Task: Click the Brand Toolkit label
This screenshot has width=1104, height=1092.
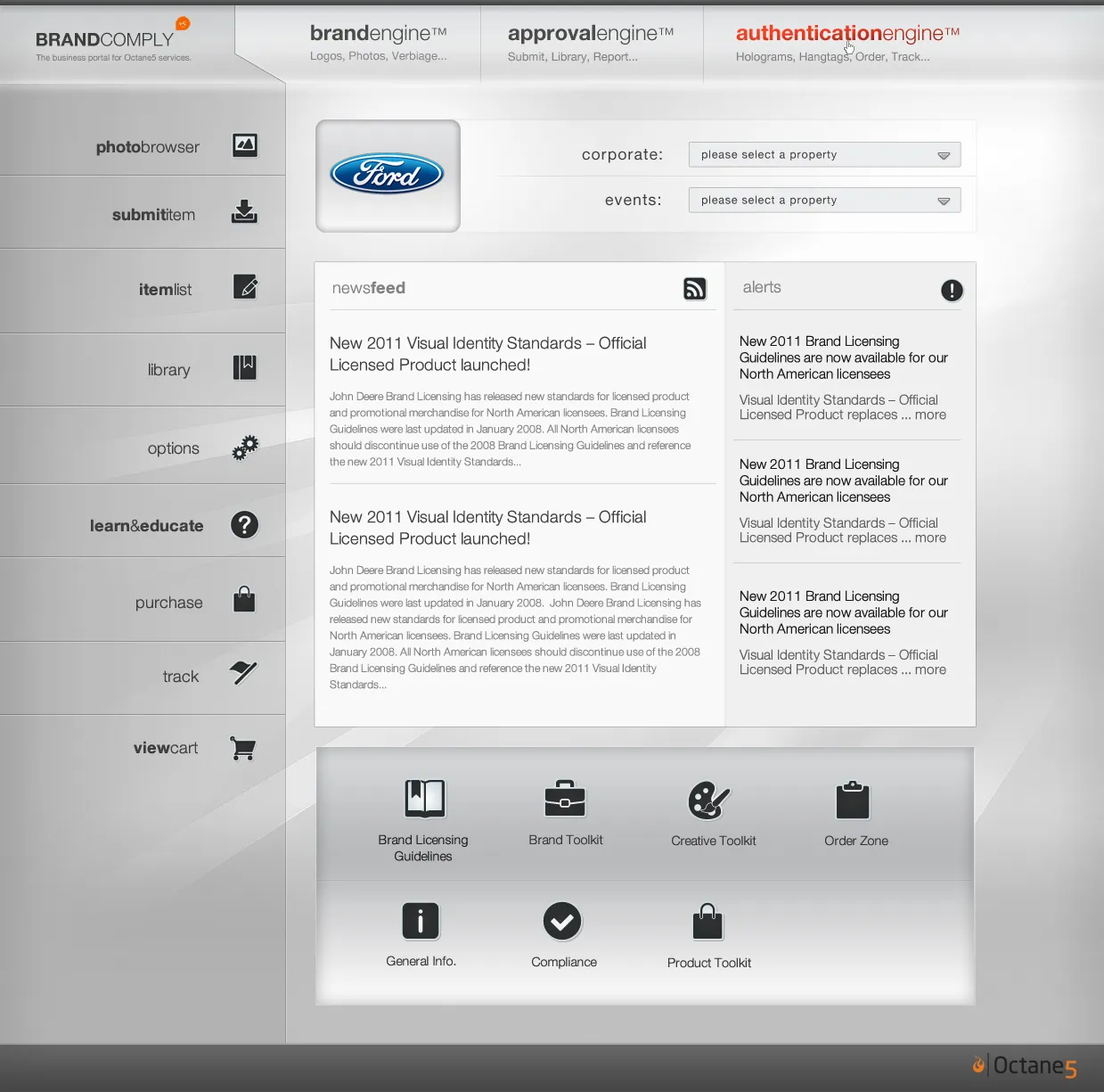Action: pos(566,840)
